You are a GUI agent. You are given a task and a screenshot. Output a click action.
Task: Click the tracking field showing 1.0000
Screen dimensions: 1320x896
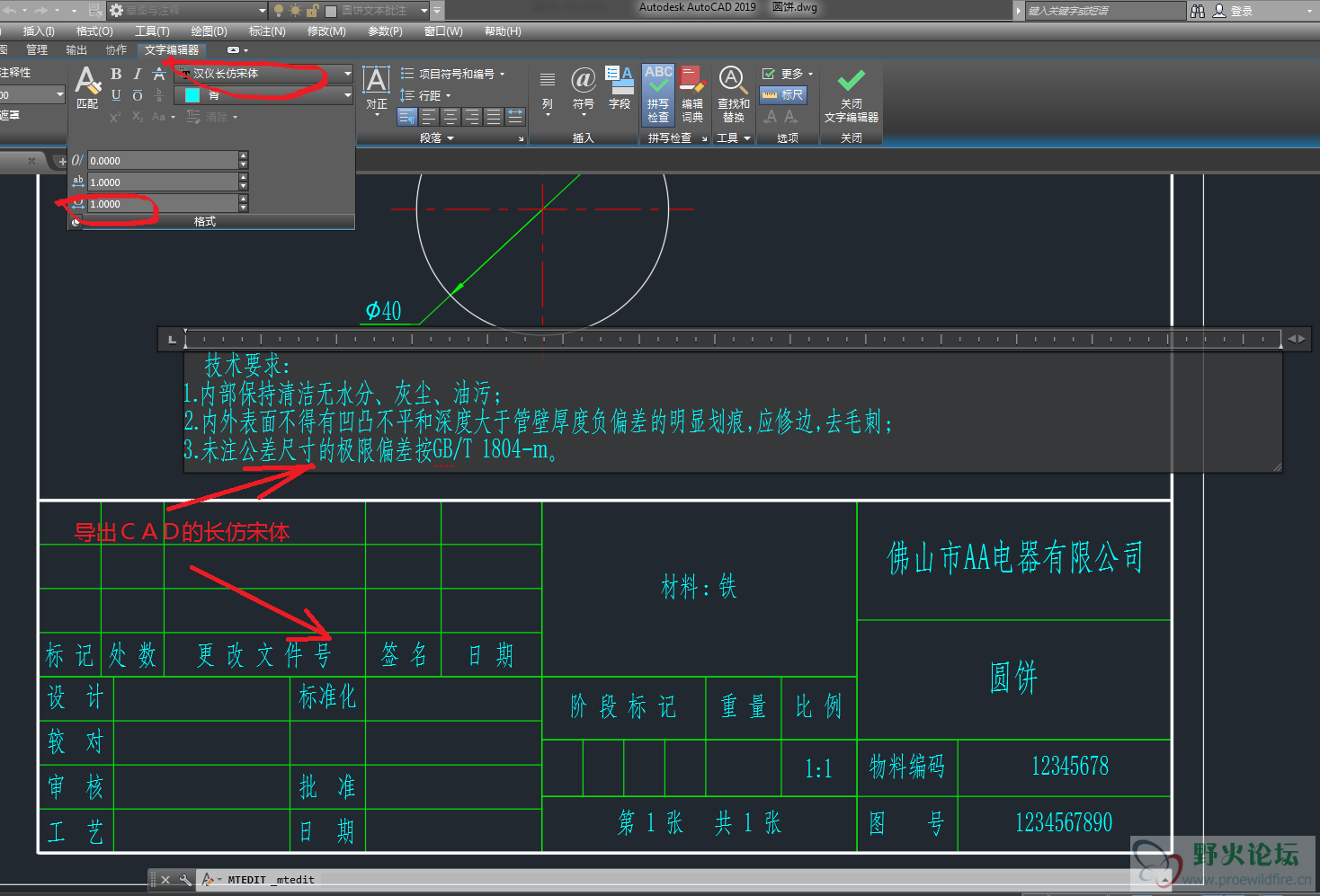pos(163,182)
